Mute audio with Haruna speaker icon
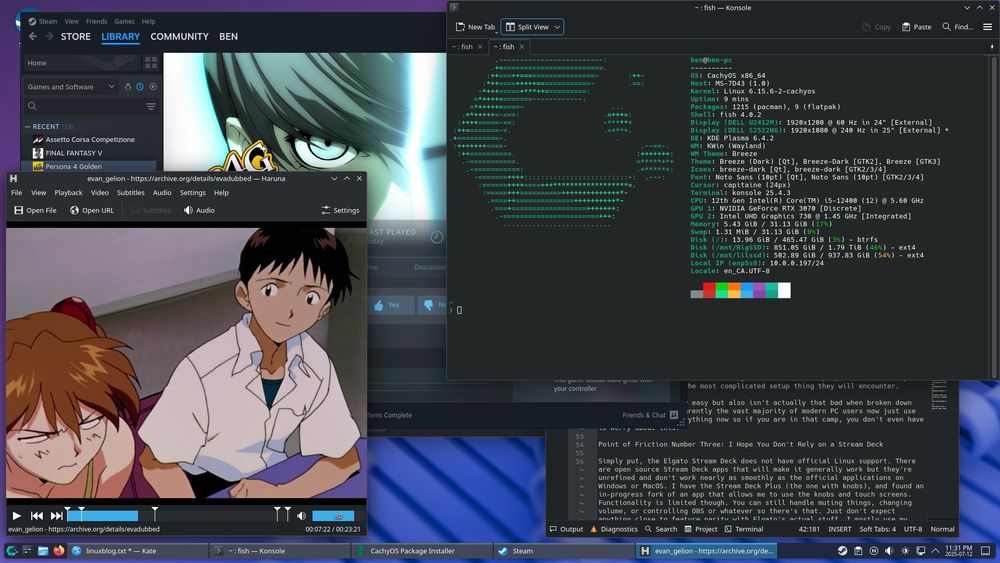1000x563 pixels. (302, 515)
